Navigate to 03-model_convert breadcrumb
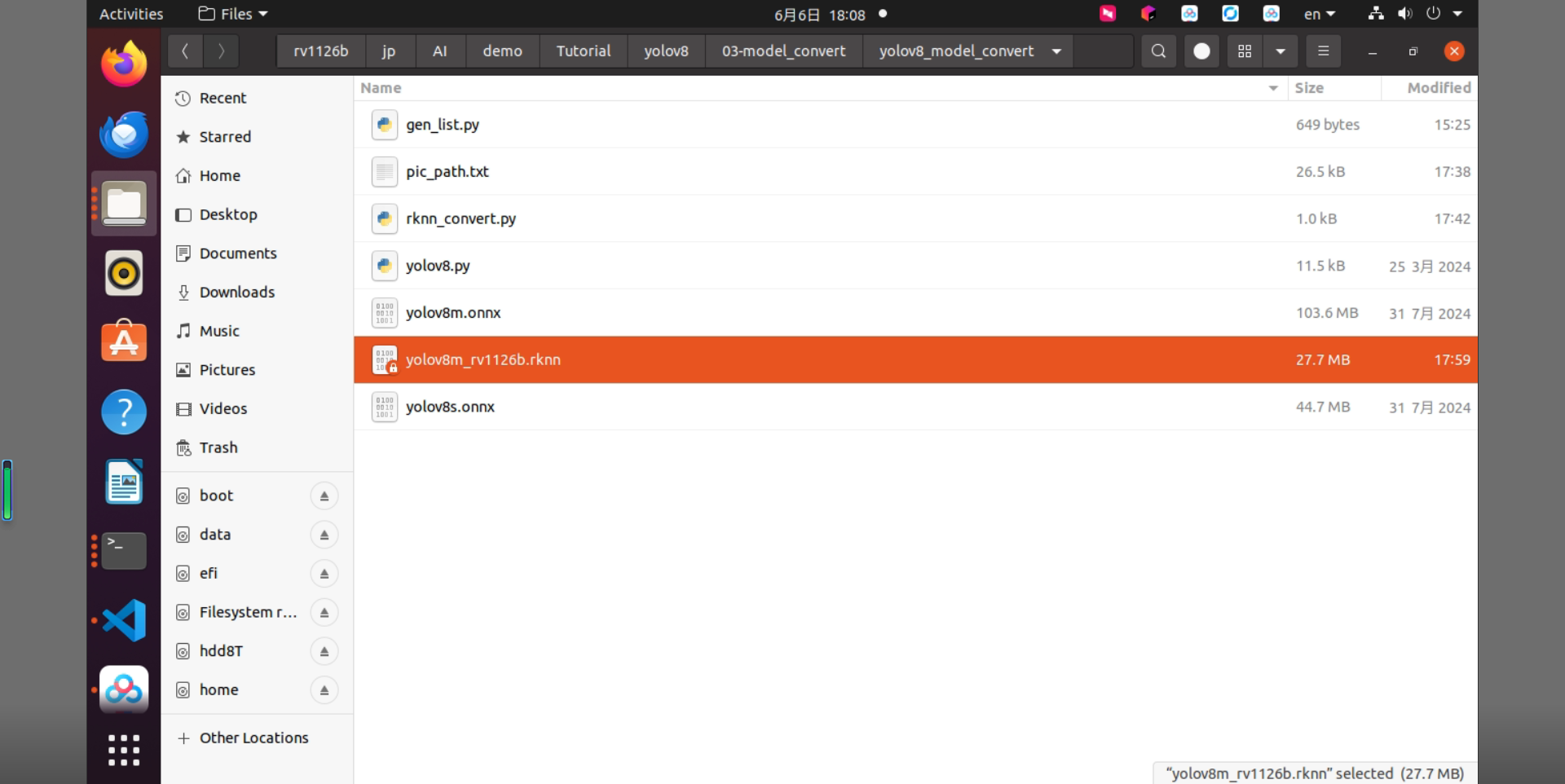1565x784 pixels. click(x=783, y=51)
